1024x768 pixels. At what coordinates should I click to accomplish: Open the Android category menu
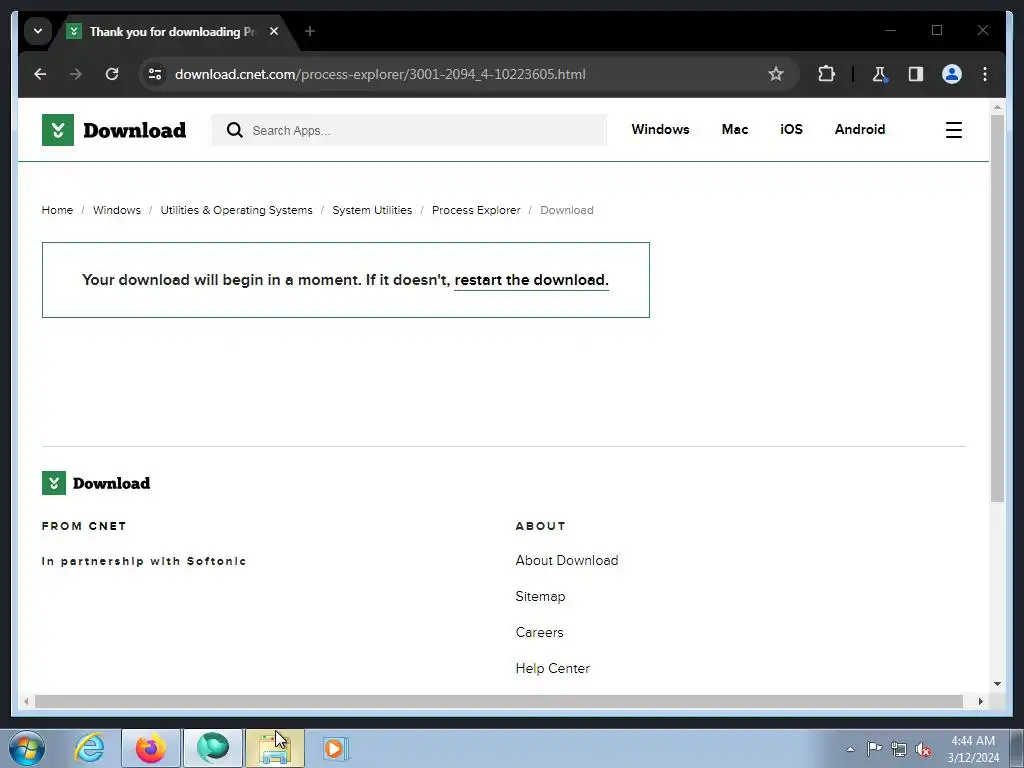click(x=860, y=129)
